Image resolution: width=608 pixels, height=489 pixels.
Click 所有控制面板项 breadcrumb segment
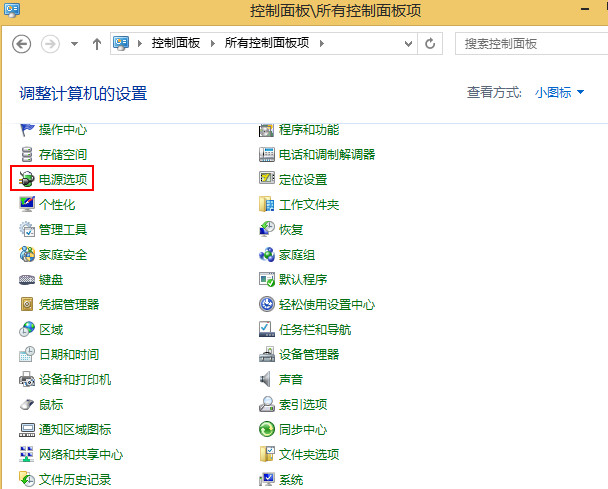(x=267, y=44)
